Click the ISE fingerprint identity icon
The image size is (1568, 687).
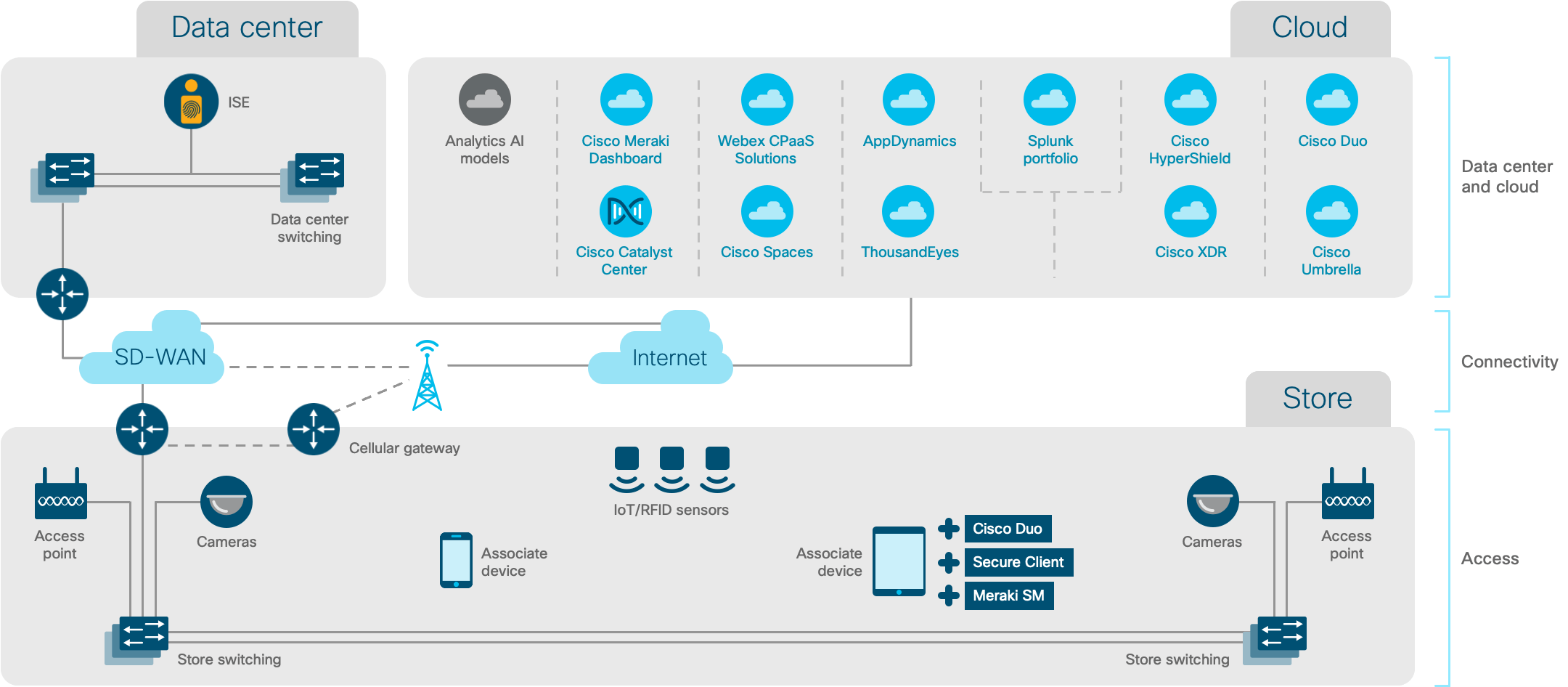[191, 102]
